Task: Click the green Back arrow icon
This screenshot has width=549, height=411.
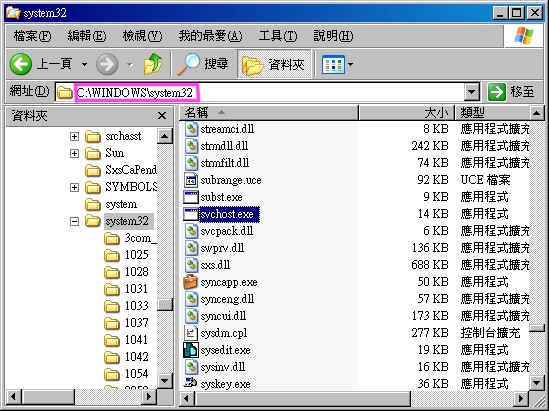Action: 21,64
